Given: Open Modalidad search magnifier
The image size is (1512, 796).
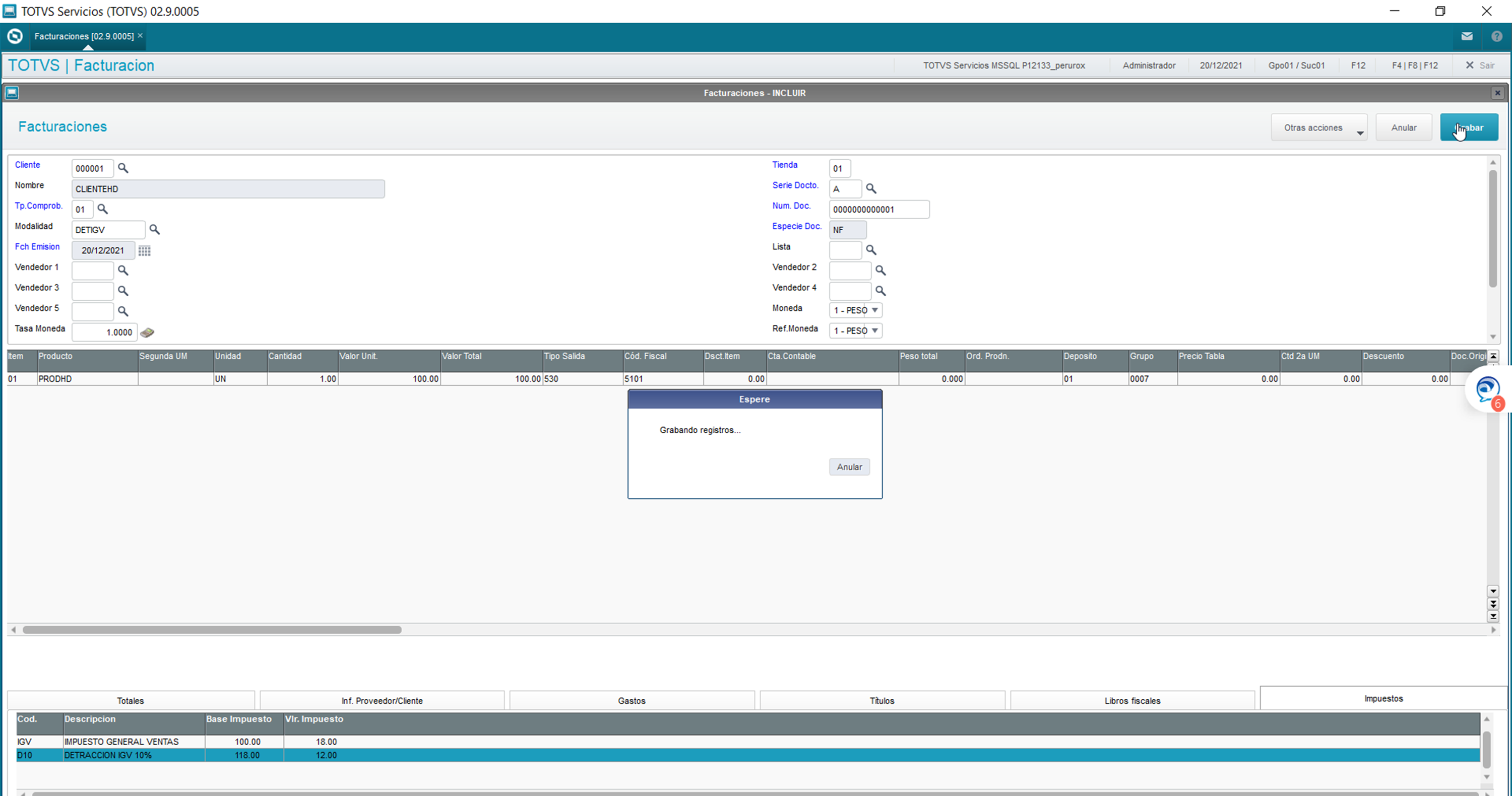Looking at the screenshot, I should point(154,229).
